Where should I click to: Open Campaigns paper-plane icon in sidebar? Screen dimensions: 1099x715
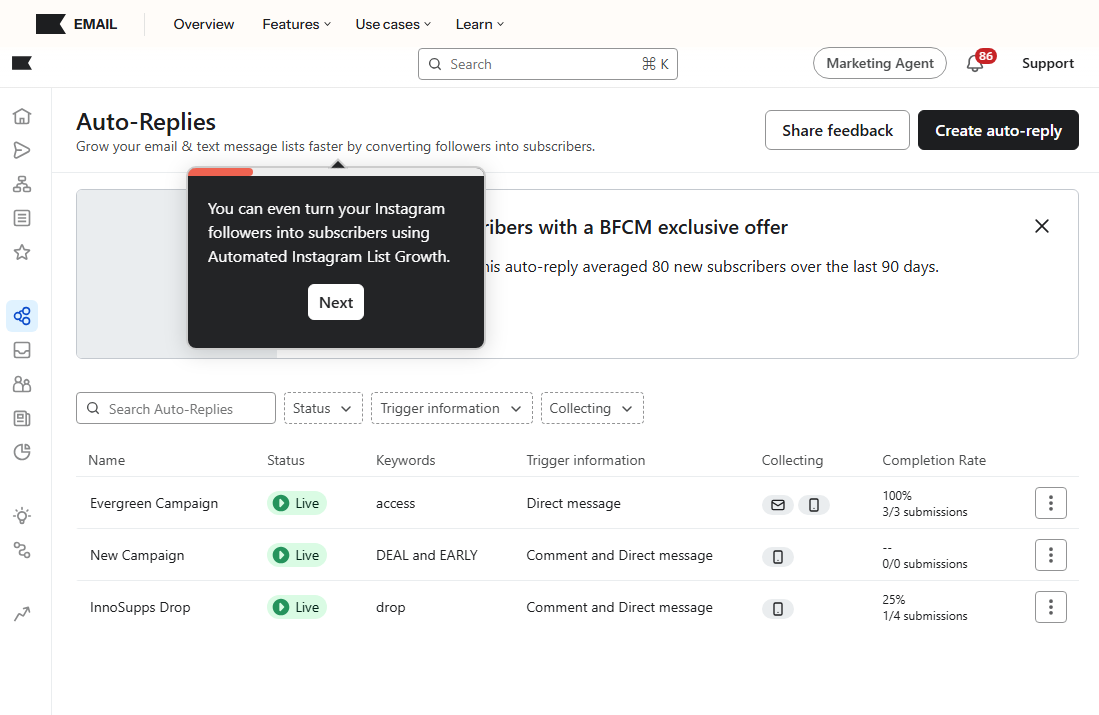22,150
